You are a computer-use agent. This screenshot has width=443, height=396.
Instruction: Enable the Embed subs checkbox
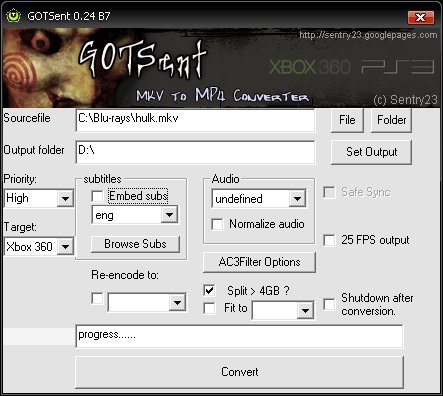point(97,196)
